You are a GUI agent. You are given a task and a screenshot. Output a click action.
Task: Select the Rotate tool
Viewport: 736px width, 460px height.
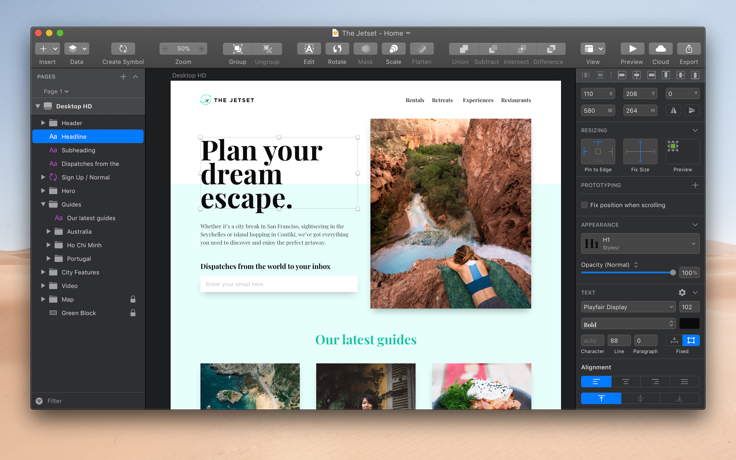[337, 49]
